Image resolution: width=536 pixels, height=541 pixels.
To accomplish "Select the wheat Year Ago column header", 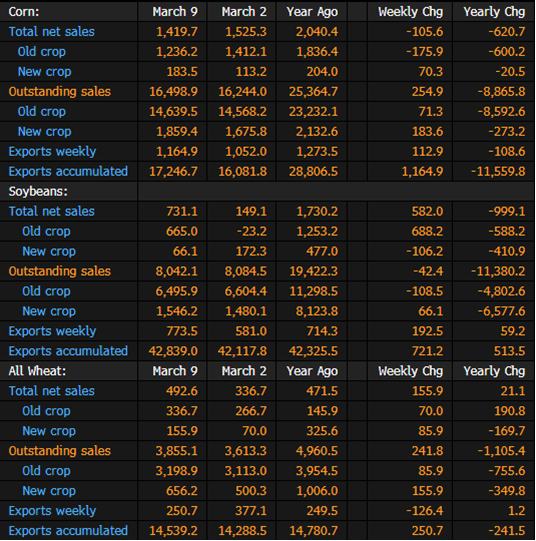I will (312, 371).
